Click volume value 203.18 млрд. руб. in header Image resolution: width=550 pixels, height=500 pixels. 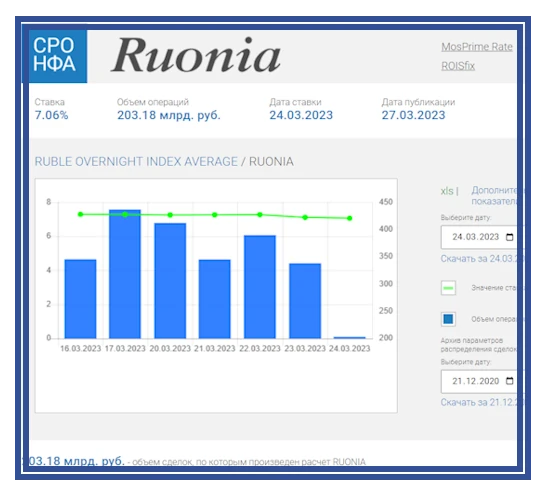(169, 115)
